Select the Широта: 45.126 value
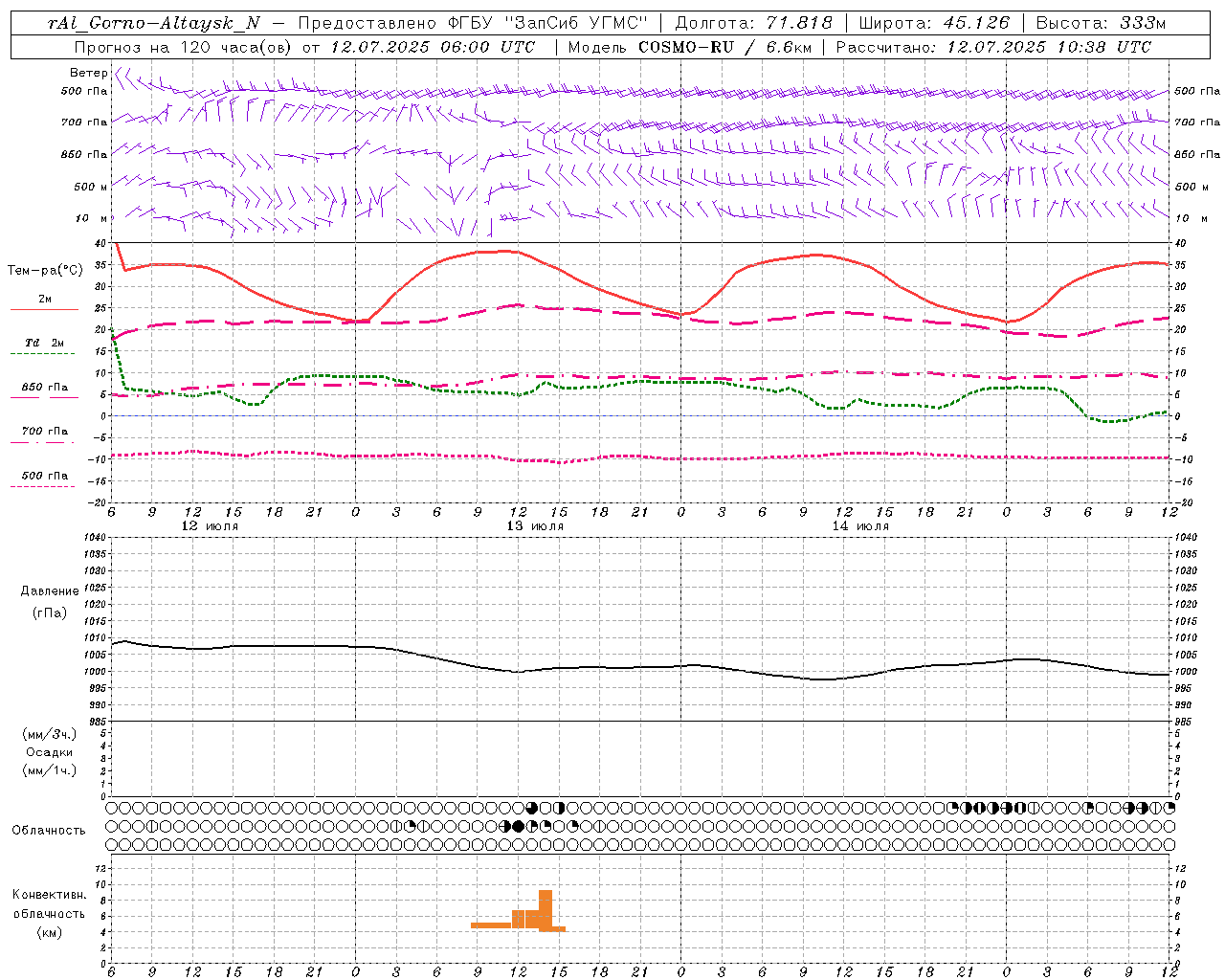This screenshot has height=980, width=1225. [934, 23]
